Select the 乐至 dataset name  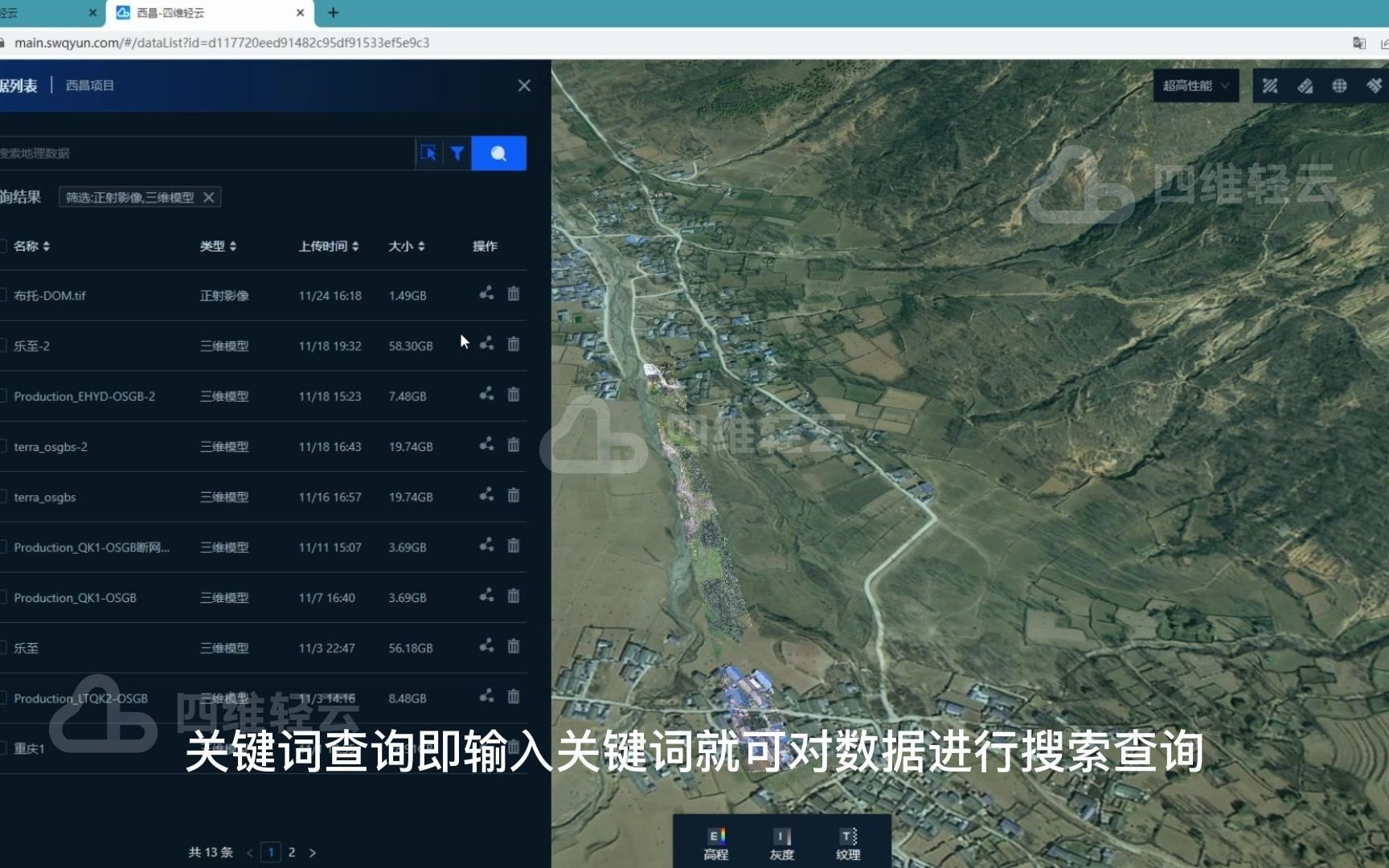pyautogui.click(x=26, y=648)
